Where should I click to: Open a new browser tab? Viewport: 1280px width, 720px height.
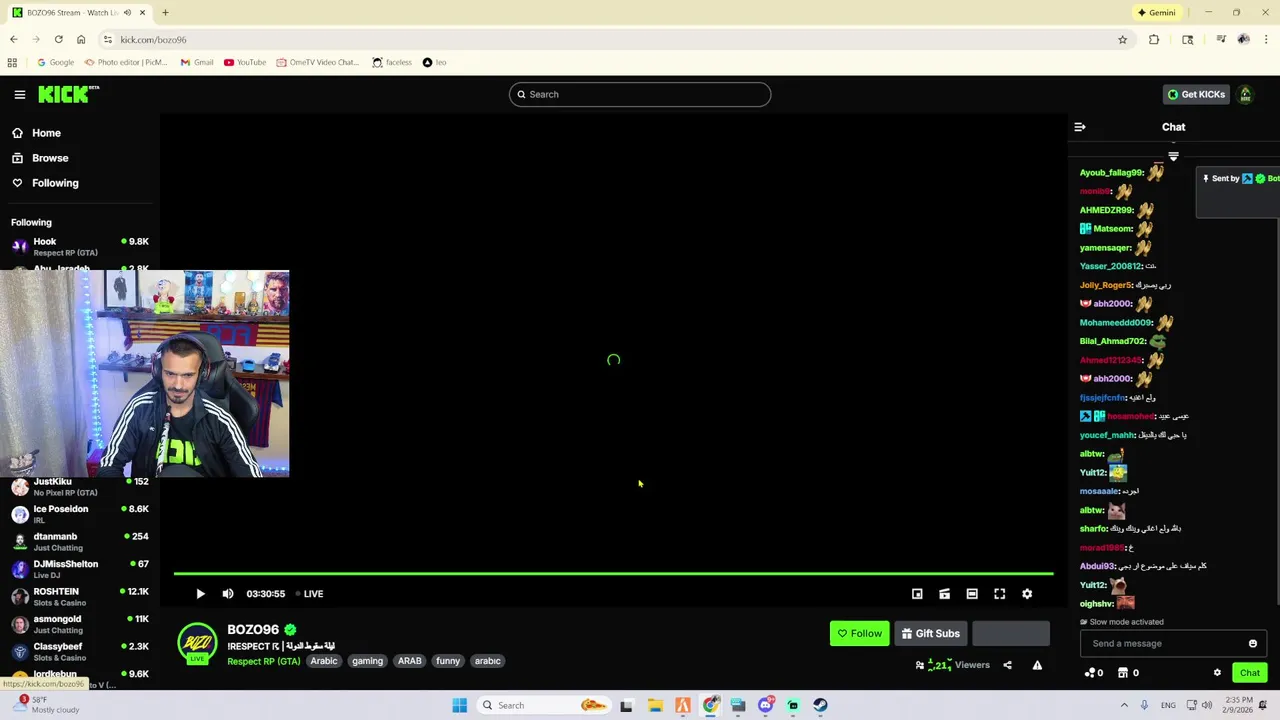[x=165, y=13]
